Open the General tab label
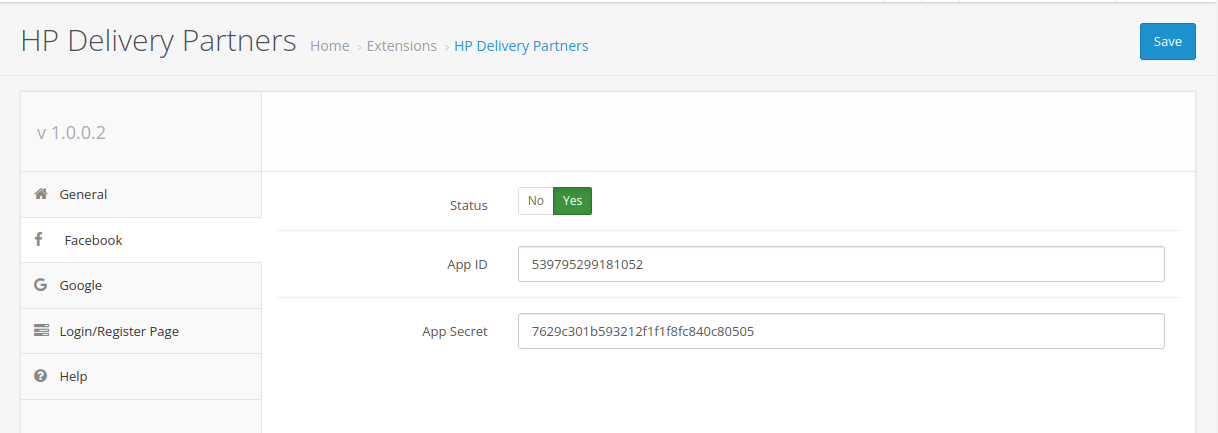The width and height of the screenshot is (1218, 433). 83,194
